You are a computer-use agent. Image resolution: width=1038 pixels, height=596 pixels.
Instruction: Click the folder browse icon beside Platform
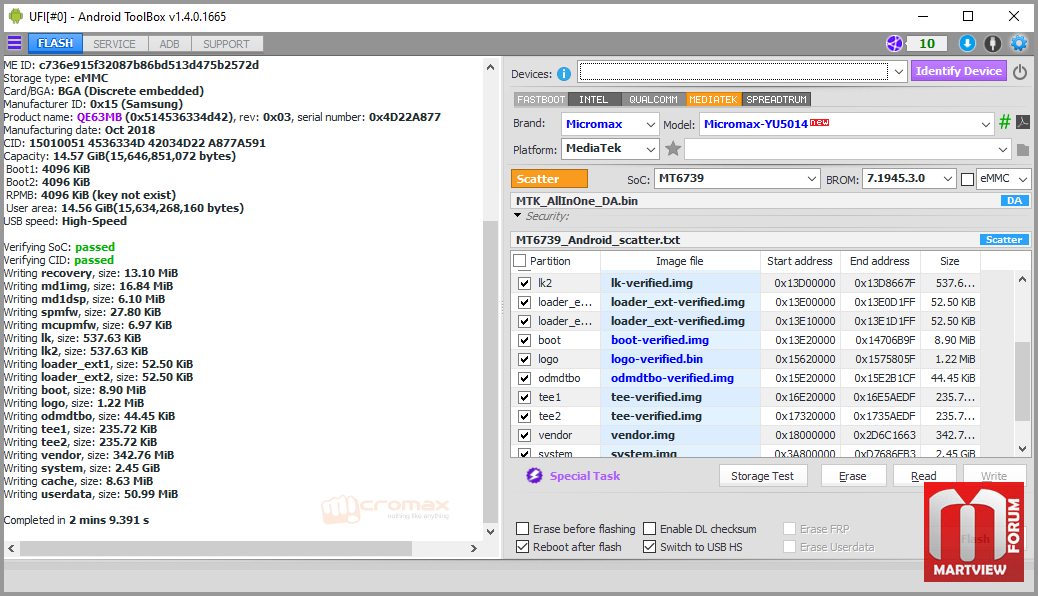point(1023,150)
